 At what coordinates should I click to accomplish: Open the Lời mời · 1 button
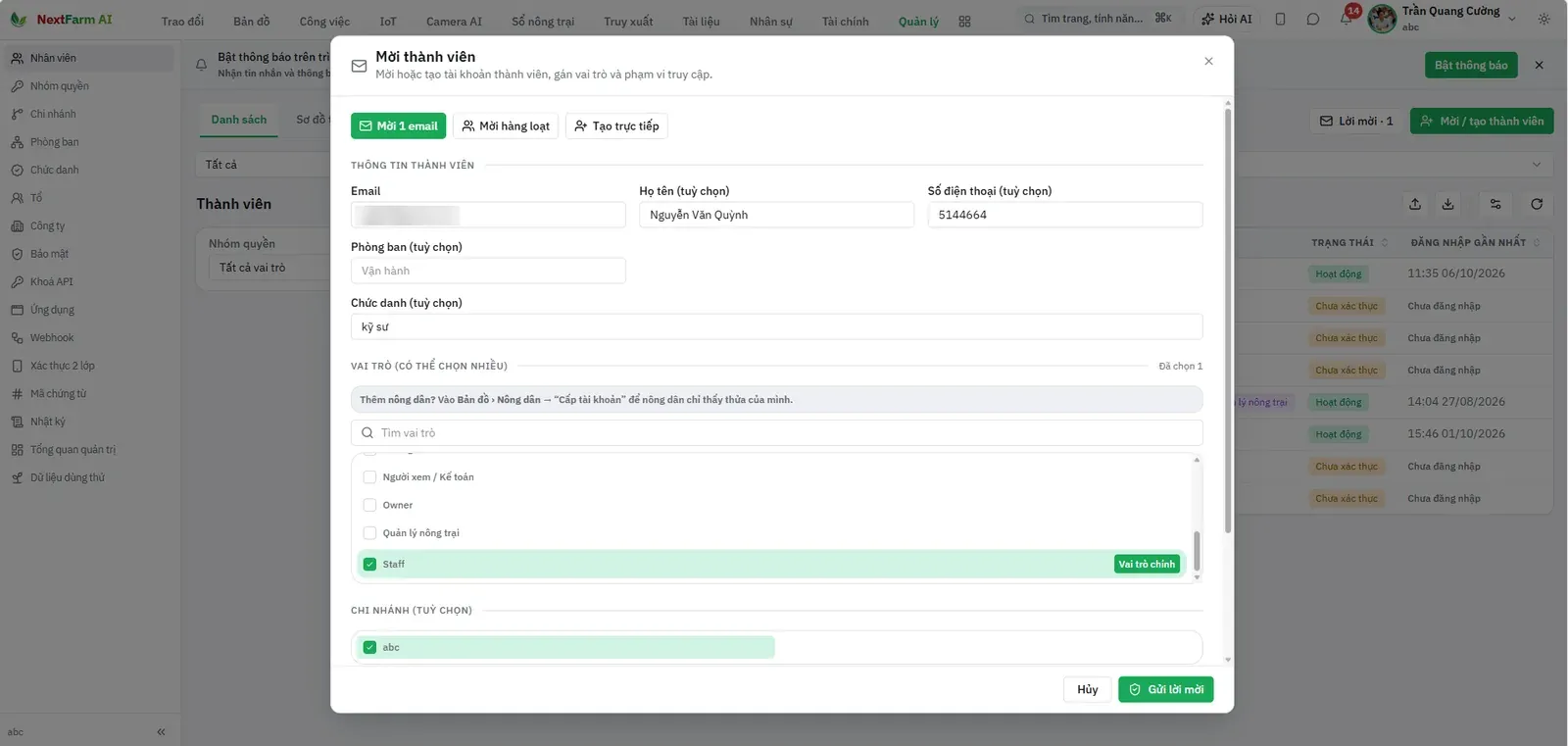click(1356, 121)
